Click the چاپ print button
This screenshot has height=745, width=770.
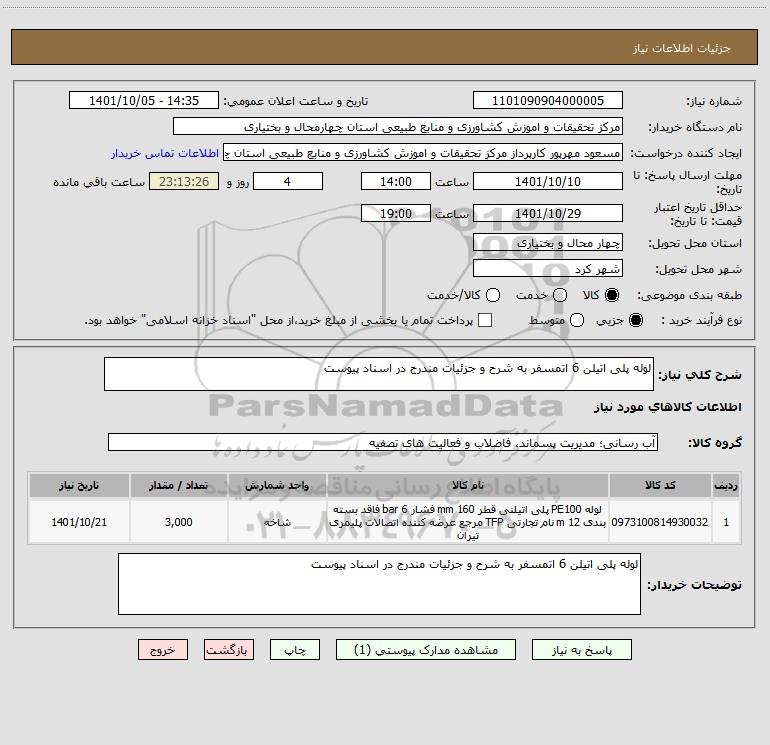295,650
